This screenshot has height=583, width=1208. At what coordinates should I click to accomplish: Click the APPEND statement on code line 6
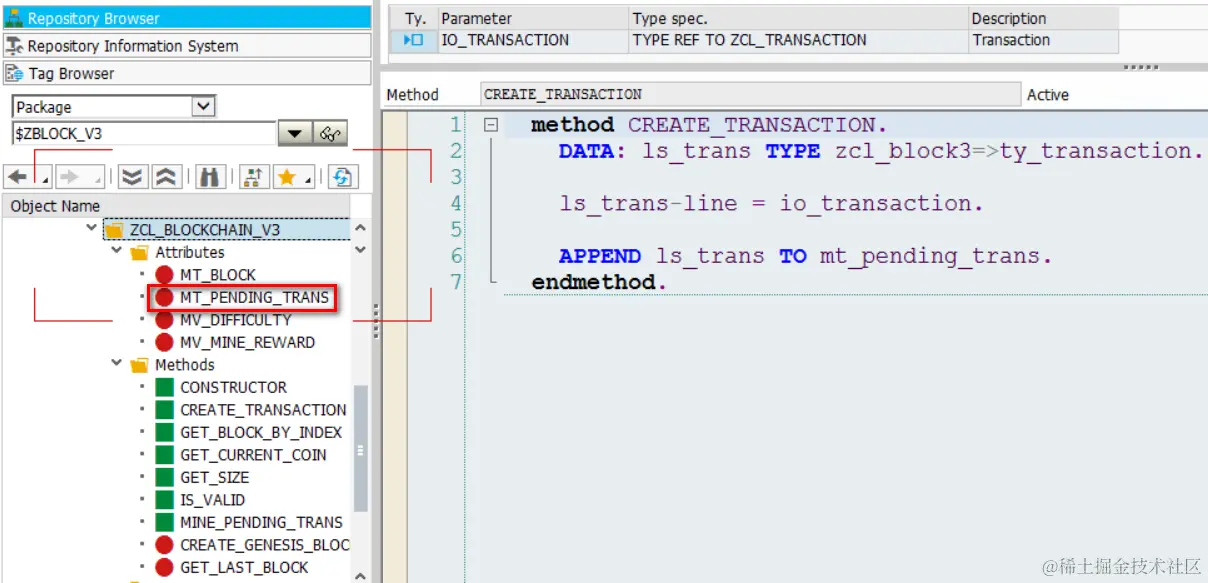pyautogui.click(x=805, y=256)
